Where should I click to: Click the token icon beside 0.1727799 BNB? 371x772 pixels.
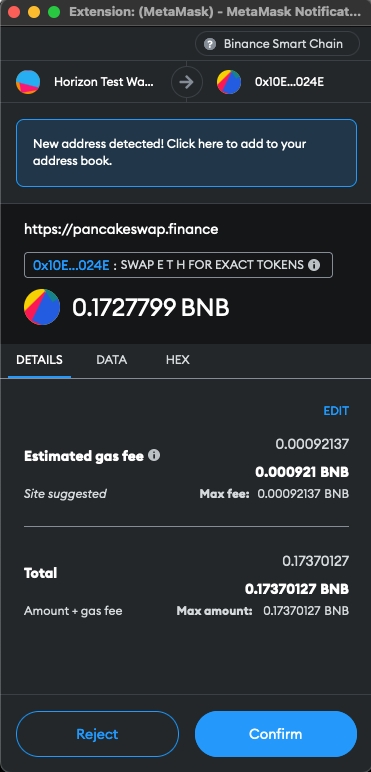point(42,307)
